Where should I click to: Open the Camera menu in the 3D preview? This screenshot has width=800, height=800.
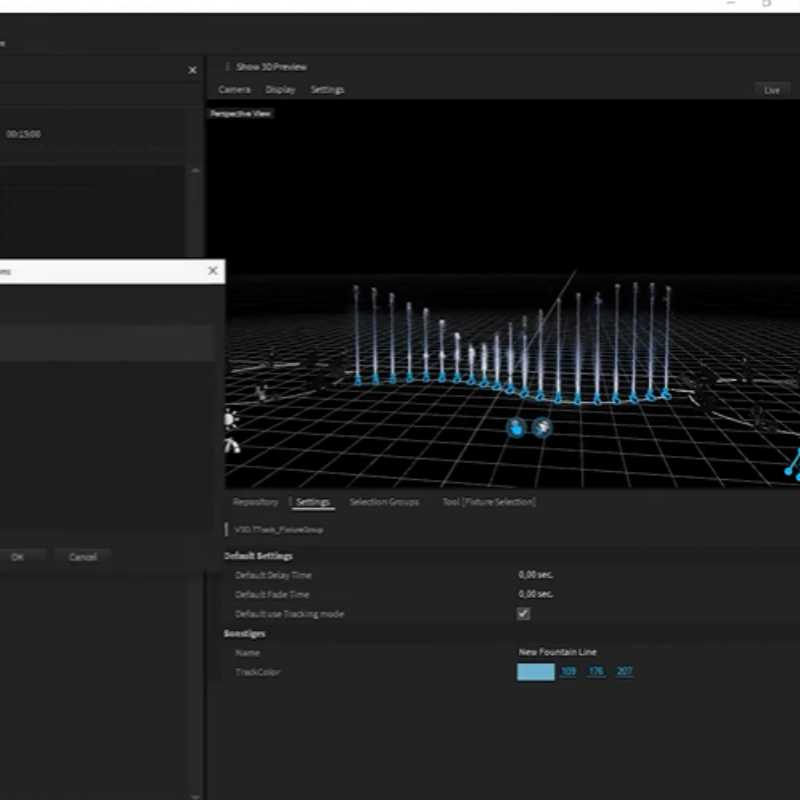tap(235, 90)
